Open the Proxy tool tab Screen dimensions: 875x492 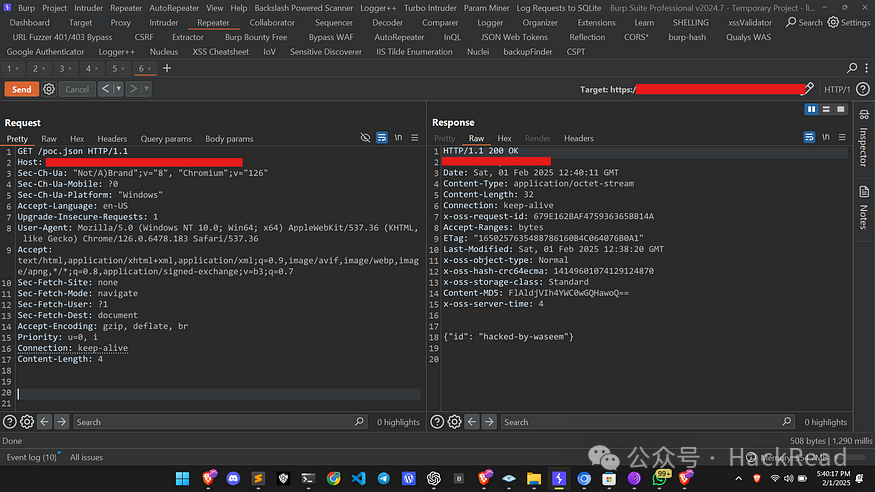pos(121,23)
